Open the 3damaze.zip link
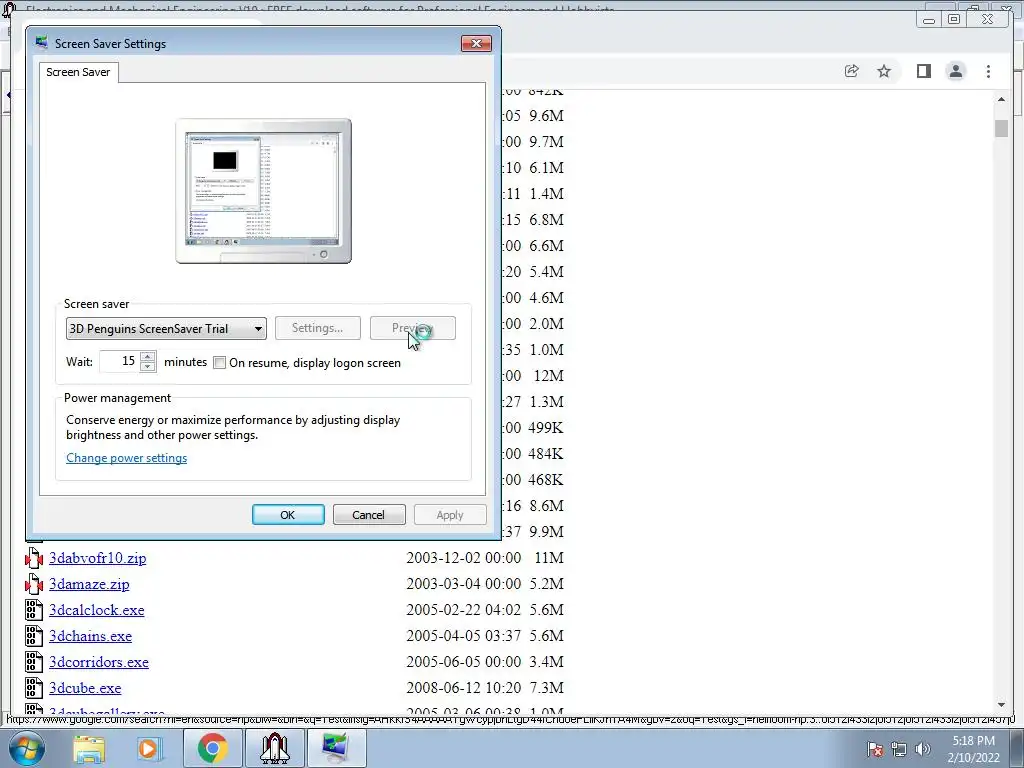The image size is (1024, 768). pyautogui.click(x=89, y=584)
